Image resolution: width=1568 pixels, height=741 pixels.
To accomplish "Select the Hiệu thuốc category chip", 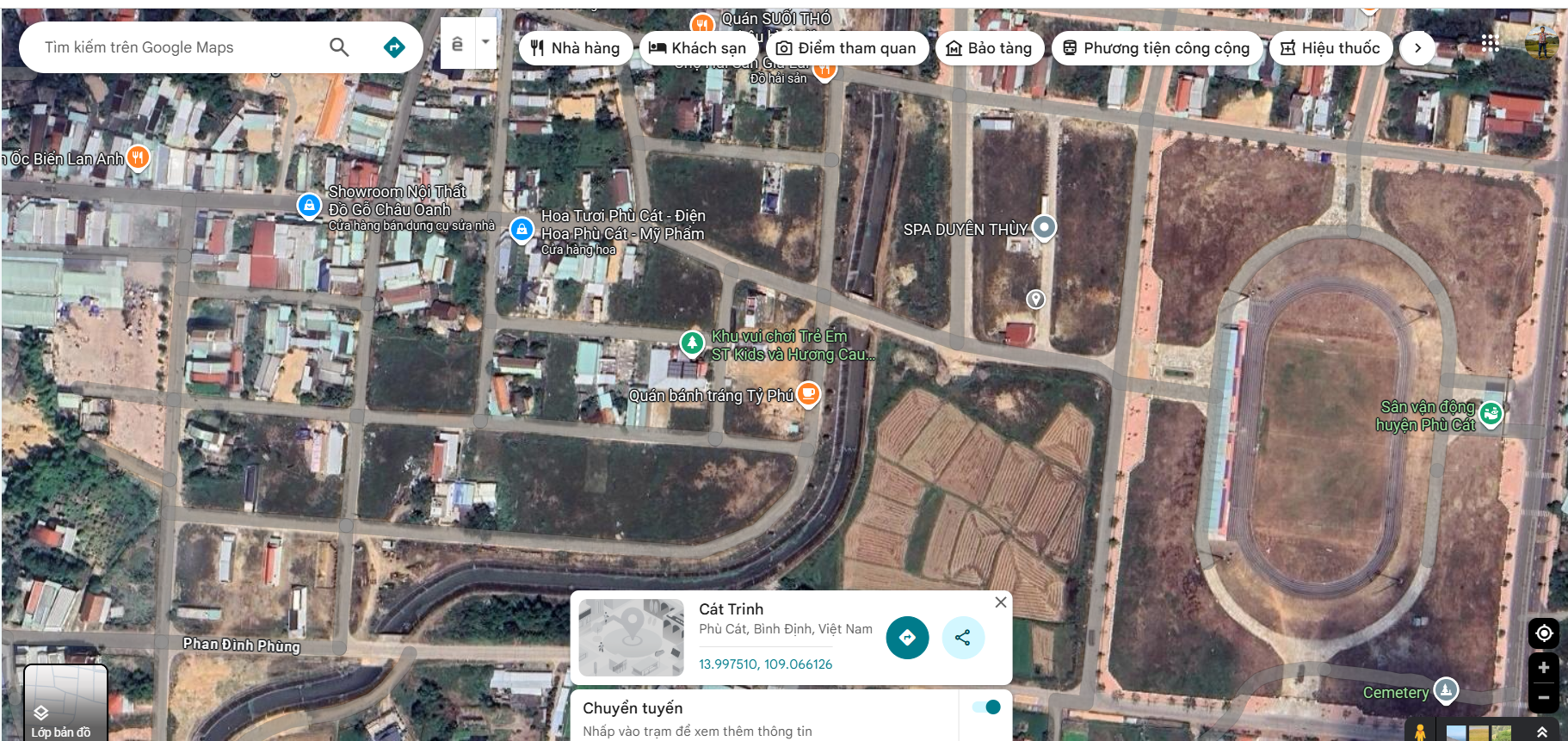I will point(1330,48).
